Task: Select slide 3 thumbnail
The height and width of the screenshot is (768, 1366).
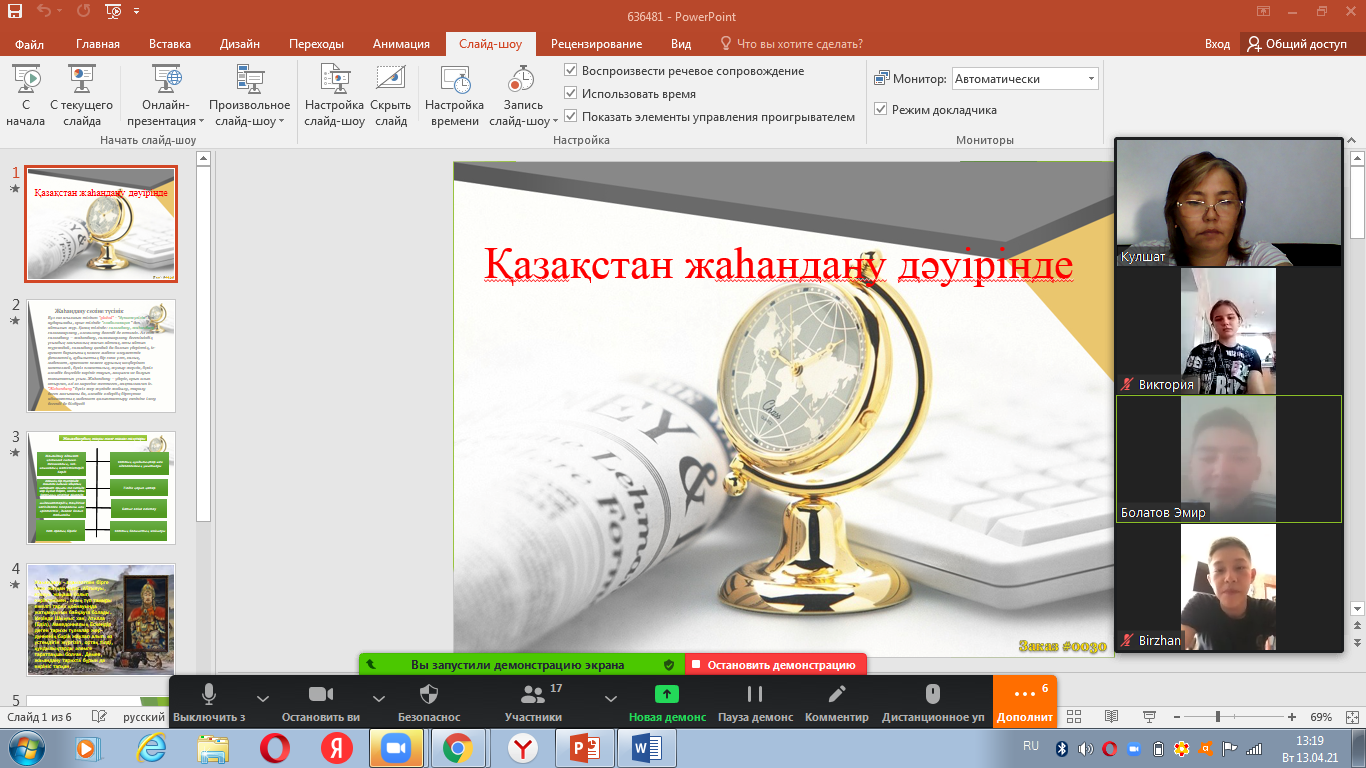Action: (101, 488)
